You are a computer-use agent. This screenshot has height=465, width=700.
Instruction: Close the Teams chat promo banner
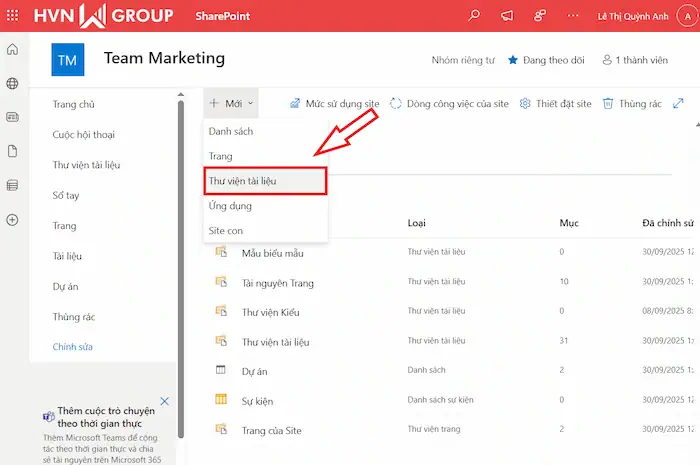[x=165, y=402]
